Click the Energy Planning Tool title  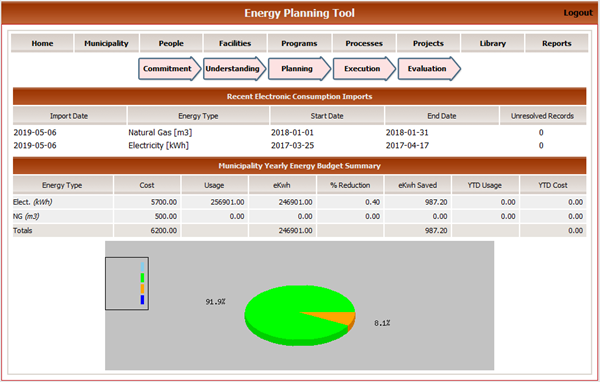point(299,13)
